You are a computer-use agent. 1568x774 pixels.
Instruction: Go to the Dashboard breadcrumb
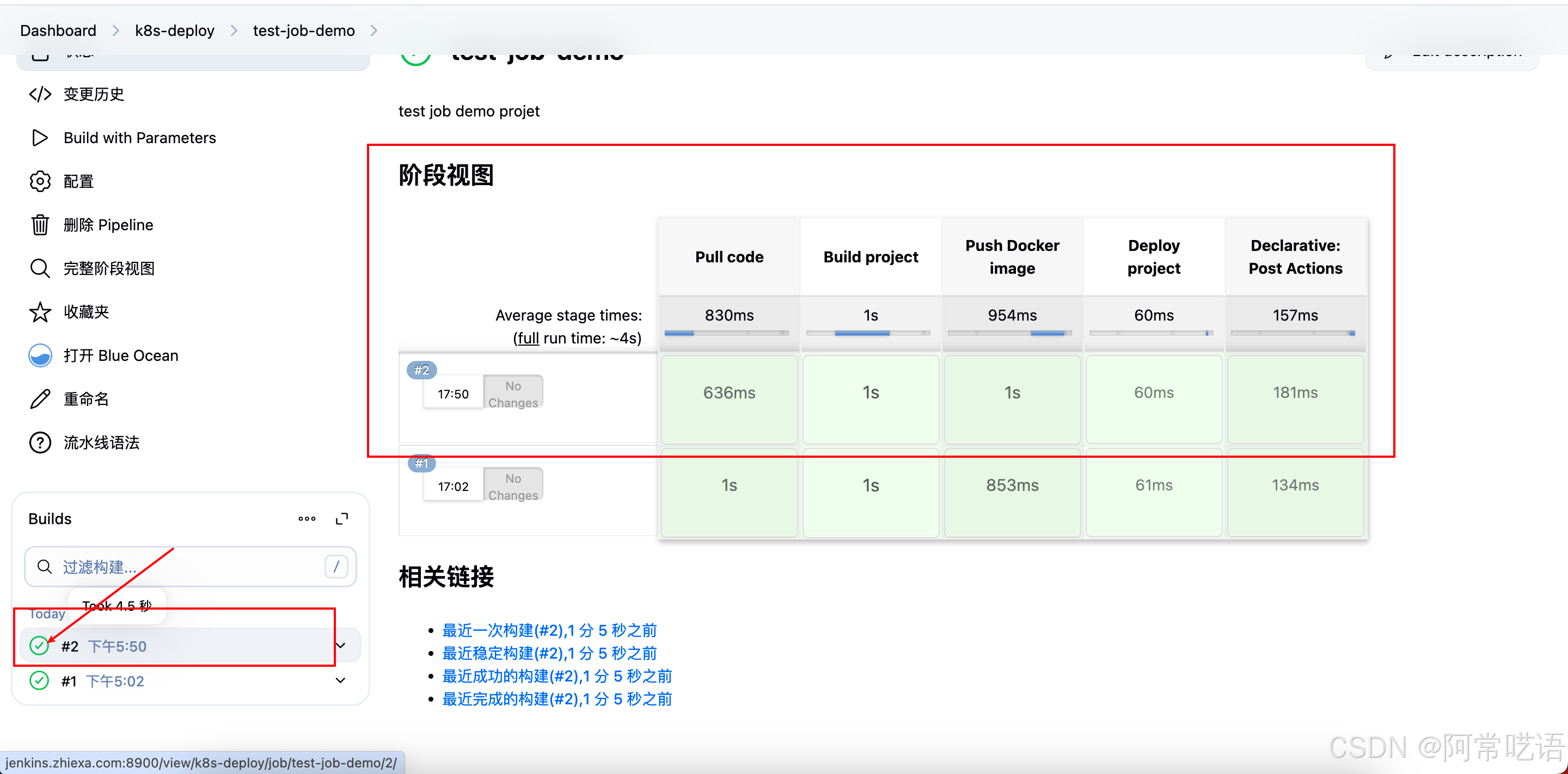(x=58, y=30)
